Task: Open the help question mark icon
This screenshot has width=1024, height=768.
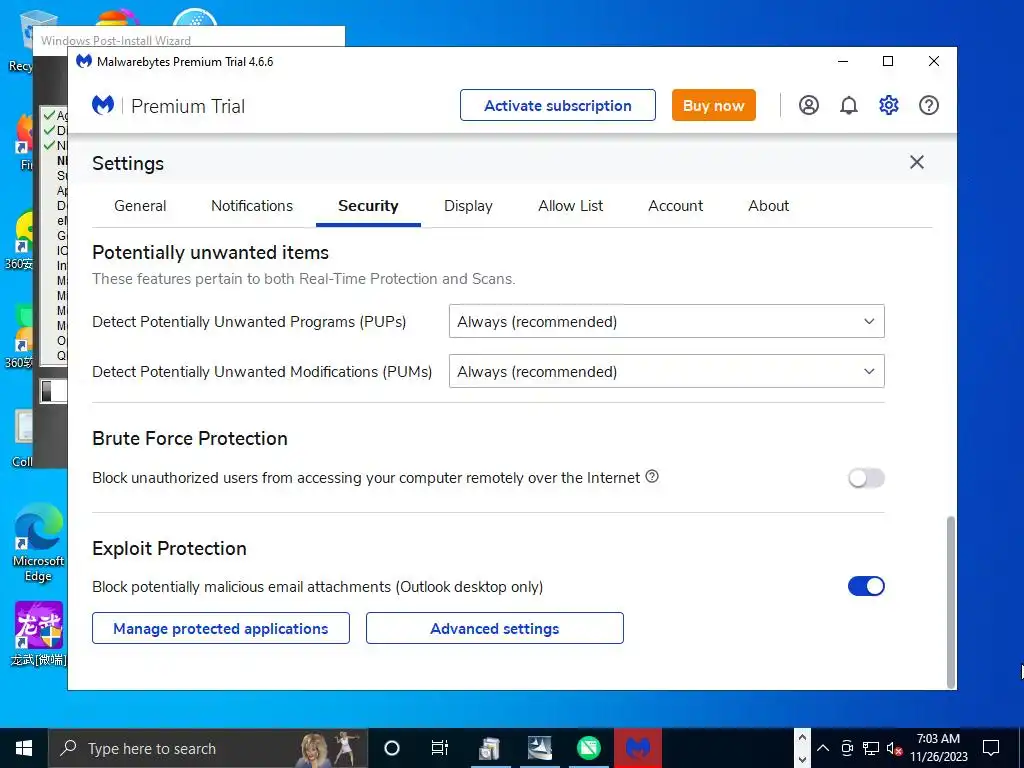Action: (929, 105)
